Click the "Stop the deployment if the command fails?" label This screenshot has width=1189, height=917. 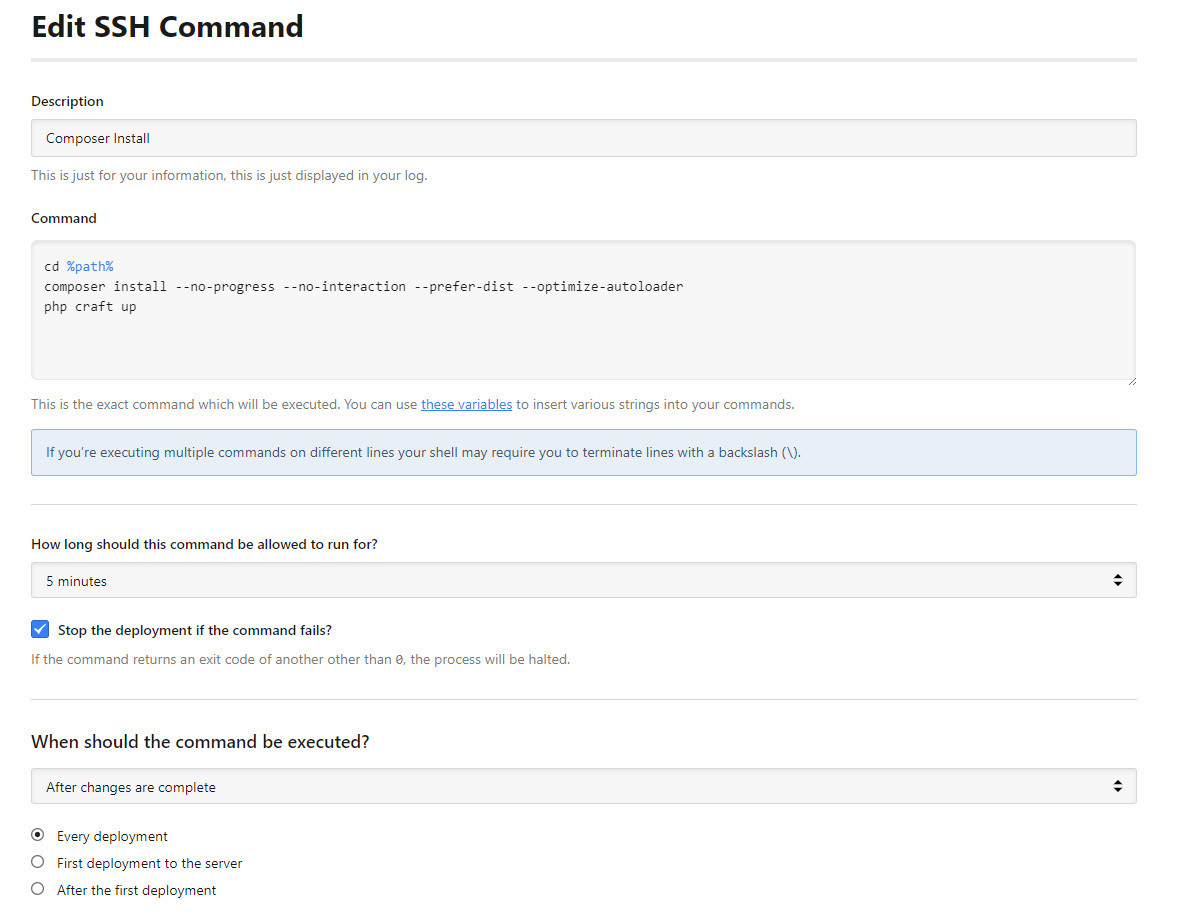pos(195,631)
